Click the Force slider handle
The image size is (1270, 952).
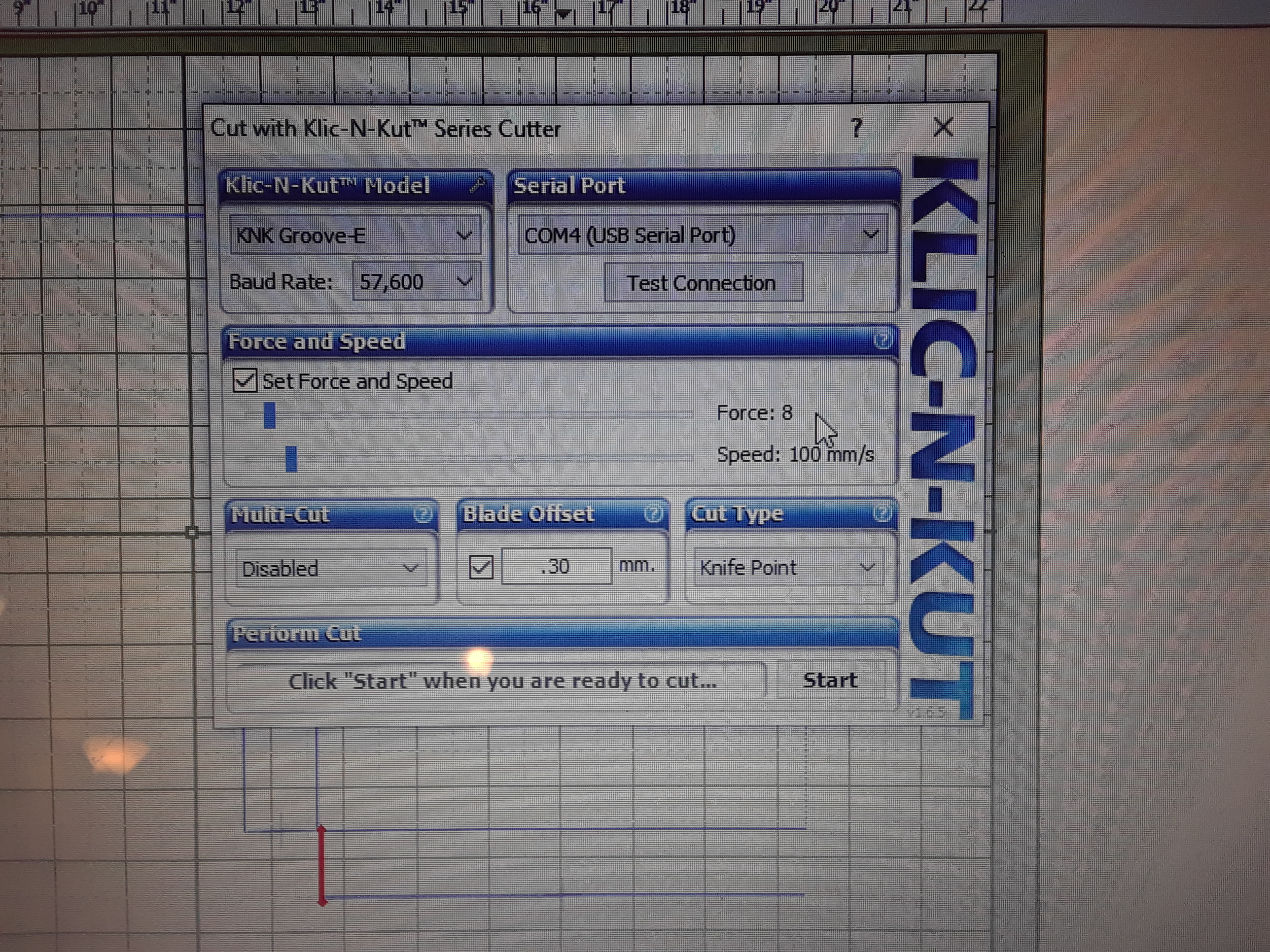[x=269, y=415]
